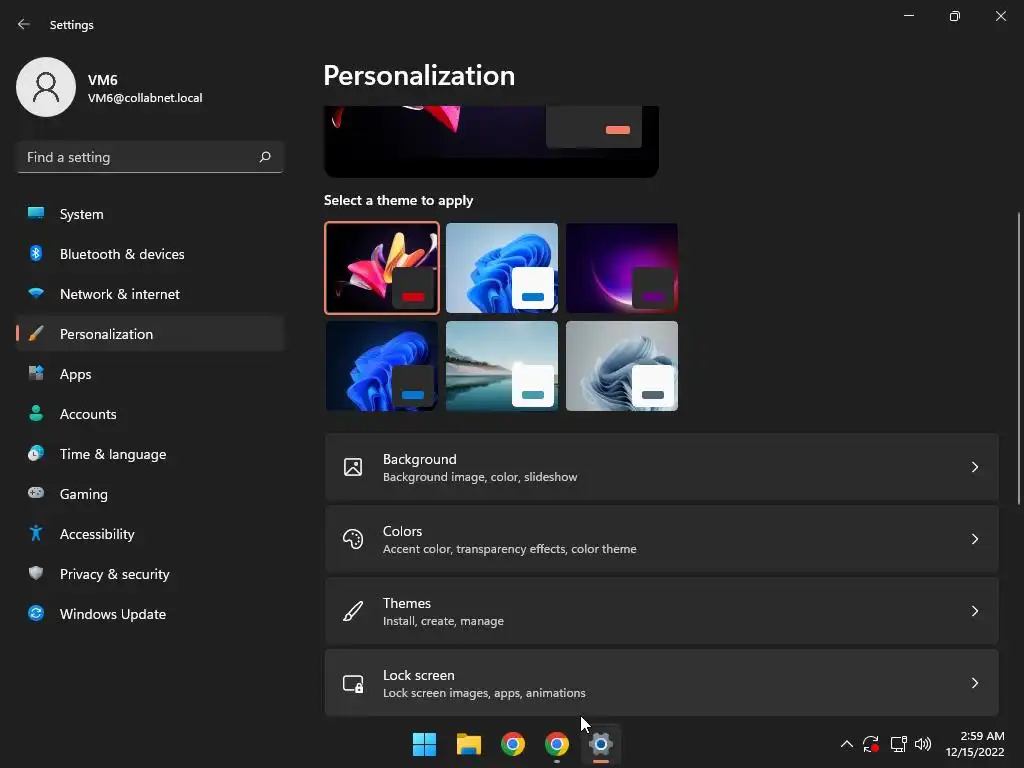Apply the dark blue bloom theme
1024x768 pixels.
pos(382,366)
